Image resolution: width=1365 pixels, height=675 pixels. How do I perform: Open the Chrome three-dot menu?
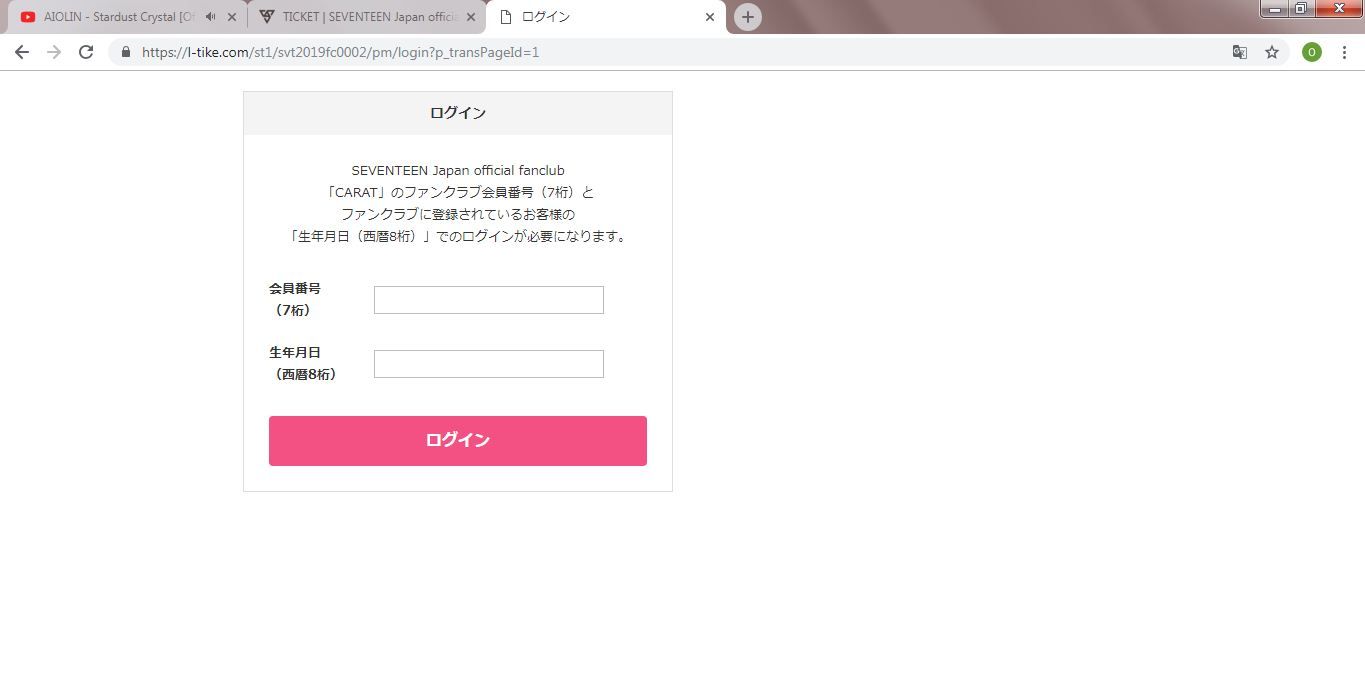pyautogui.click(x=1344, y=52)
